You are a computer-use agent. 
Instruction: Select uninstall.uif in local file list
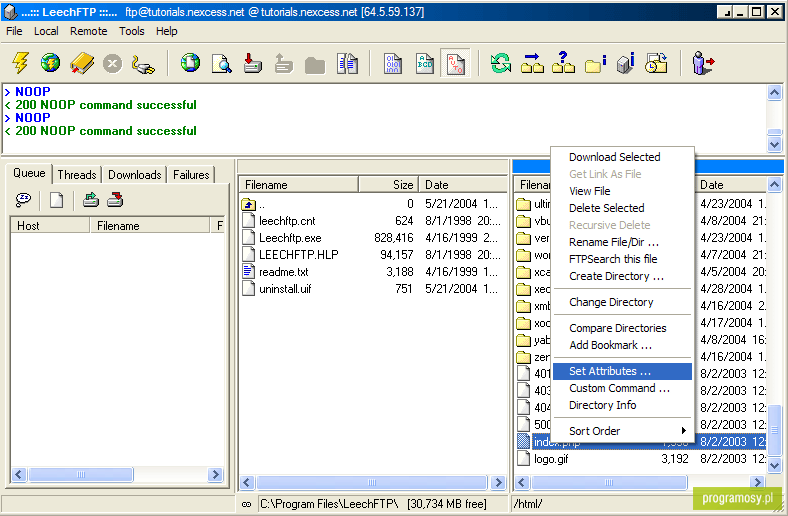(285, 289)
